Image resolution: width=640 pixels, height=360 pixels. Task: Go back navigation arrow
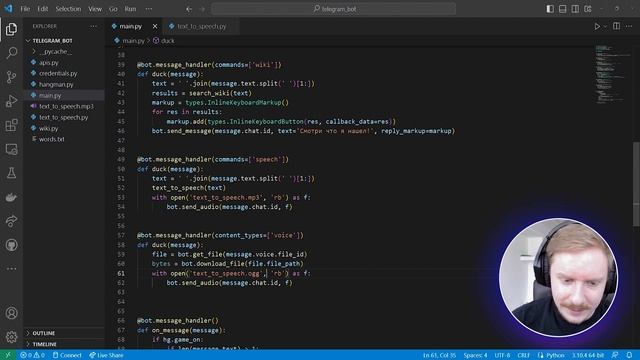(189, 9)
